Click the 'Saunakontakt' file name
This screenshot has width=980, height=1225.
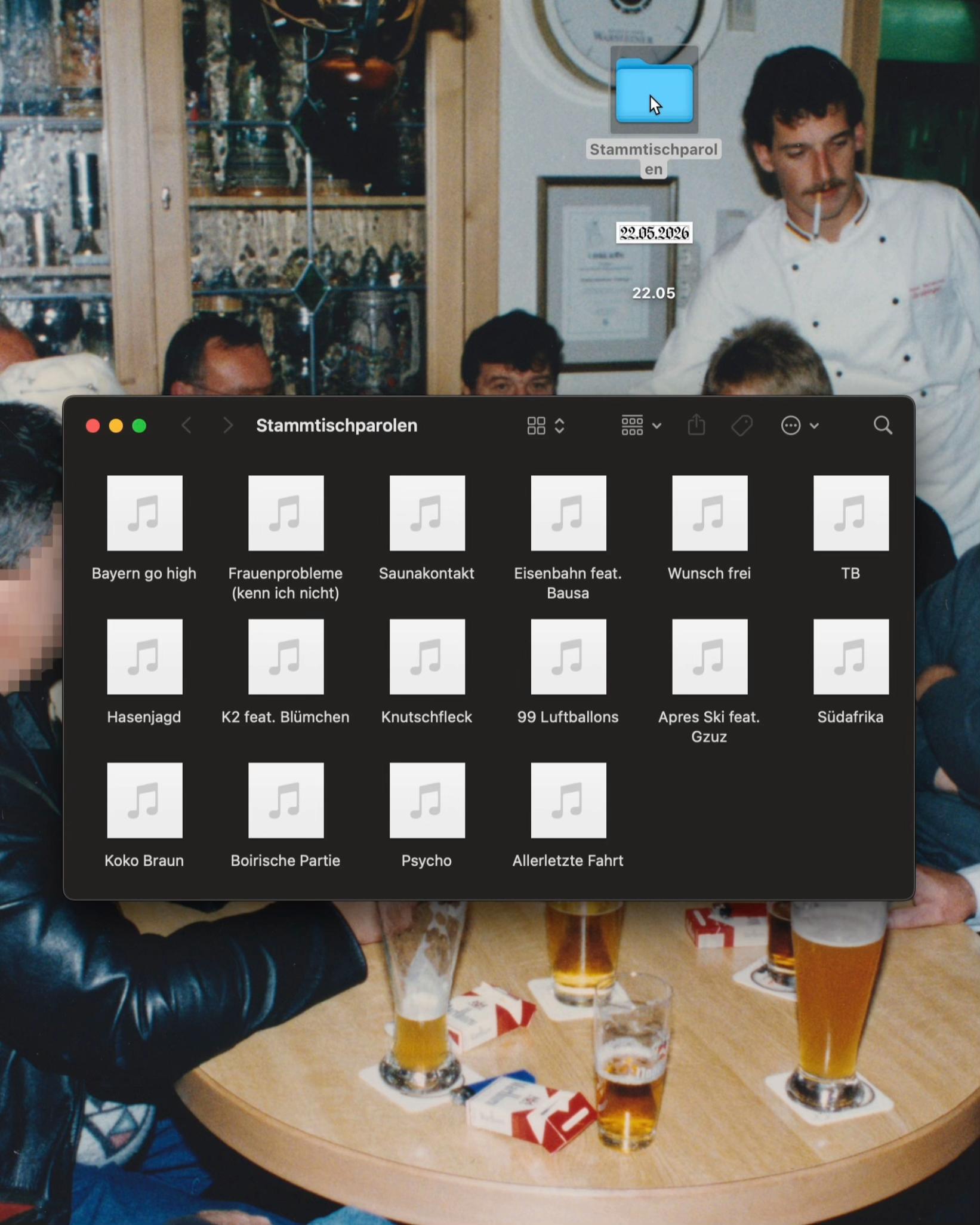tap(427, 574)
